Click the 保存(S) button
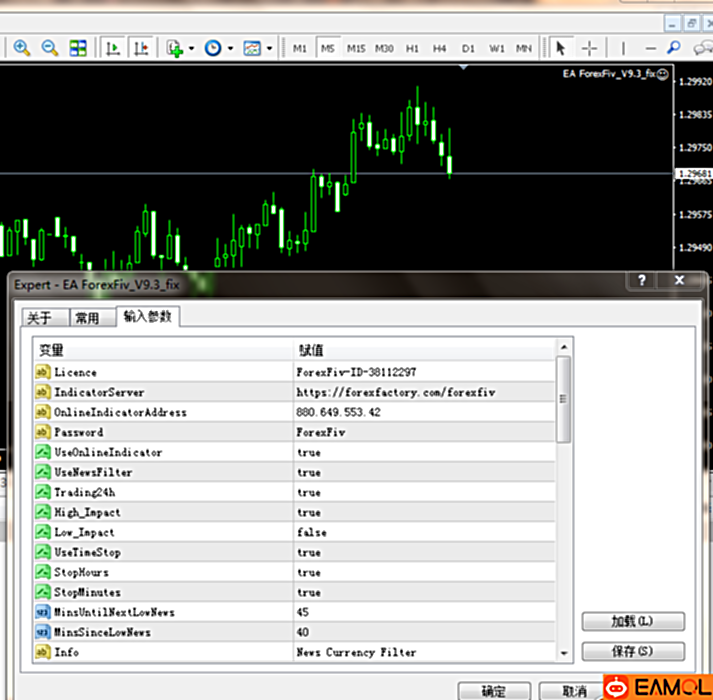Screen dimensions: 713x700 pos(632,652)
